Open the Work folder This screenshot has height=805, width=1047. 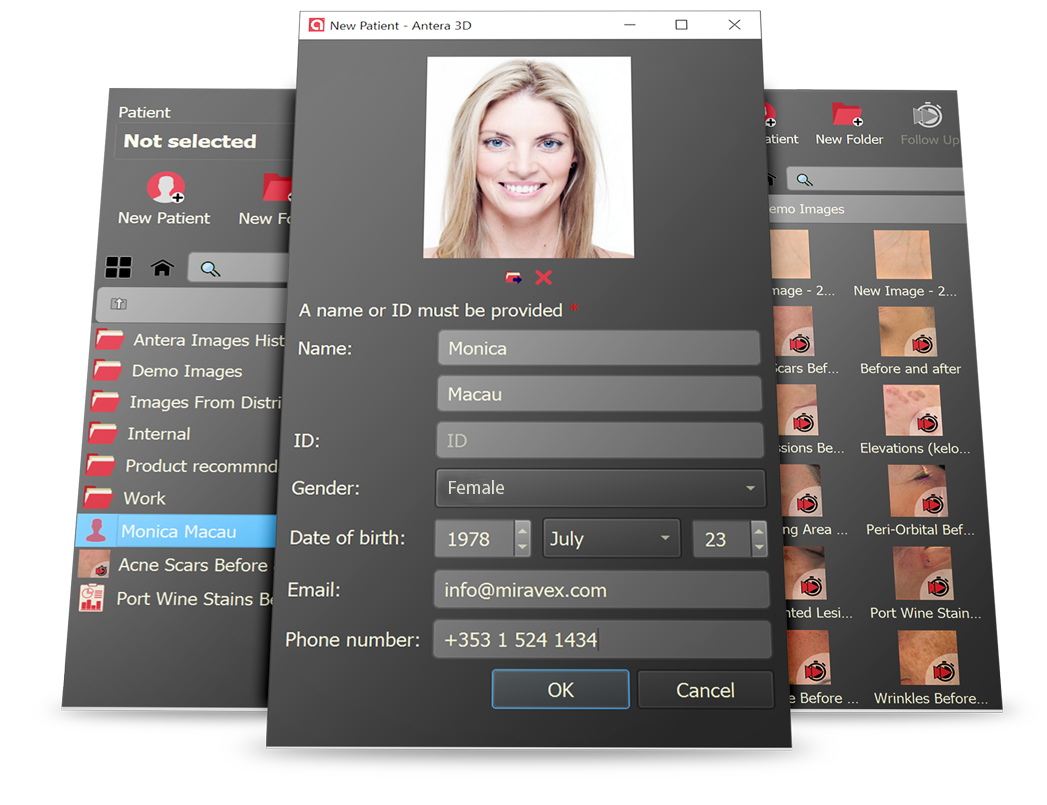144,498
